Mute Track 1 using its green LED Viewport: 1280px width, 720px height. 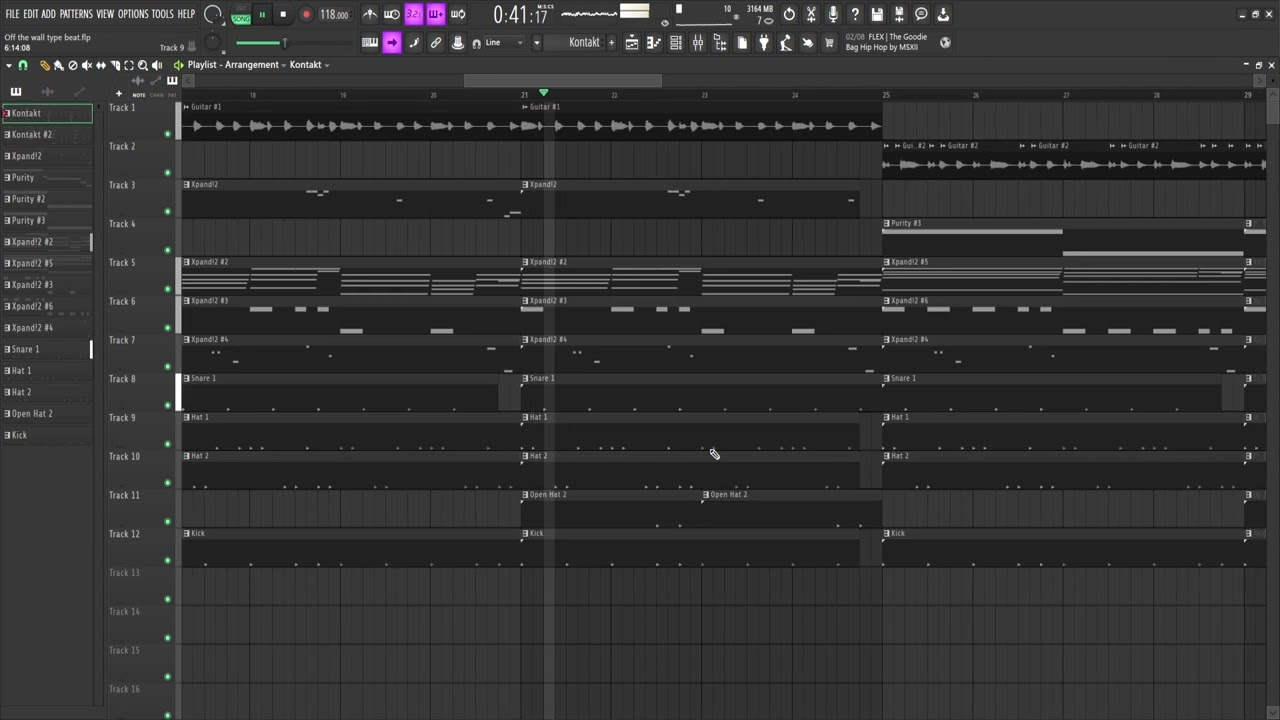167,134
